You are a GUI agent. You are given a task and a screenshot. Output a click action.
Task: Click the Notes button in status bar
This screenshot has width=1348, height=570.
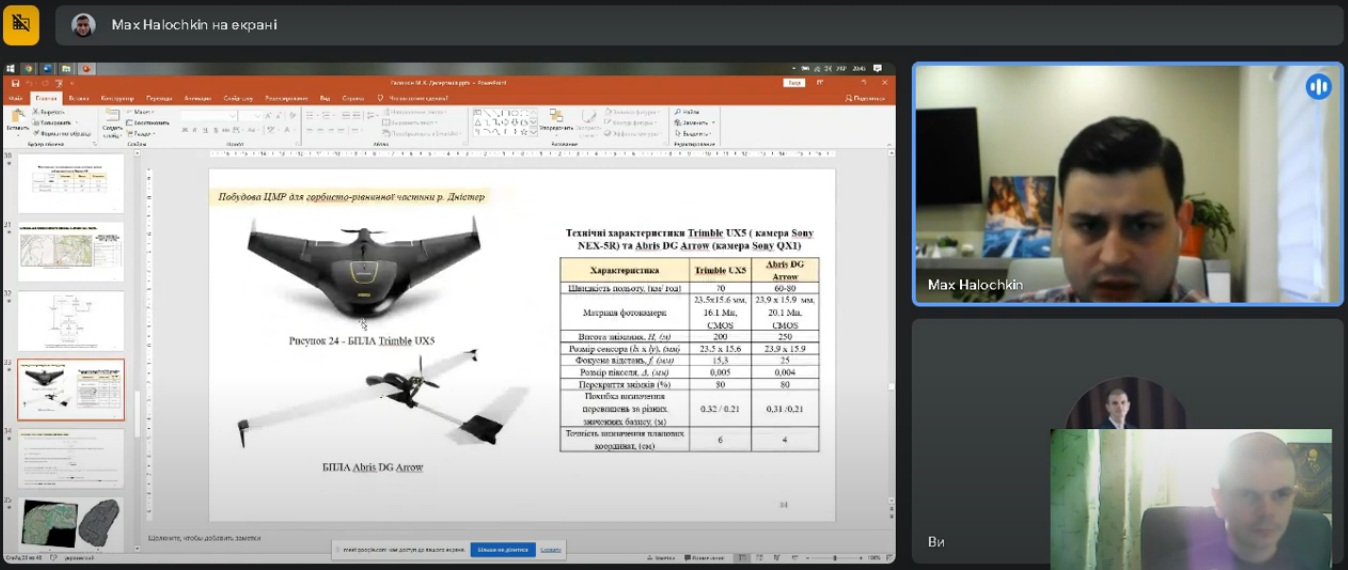662,557
